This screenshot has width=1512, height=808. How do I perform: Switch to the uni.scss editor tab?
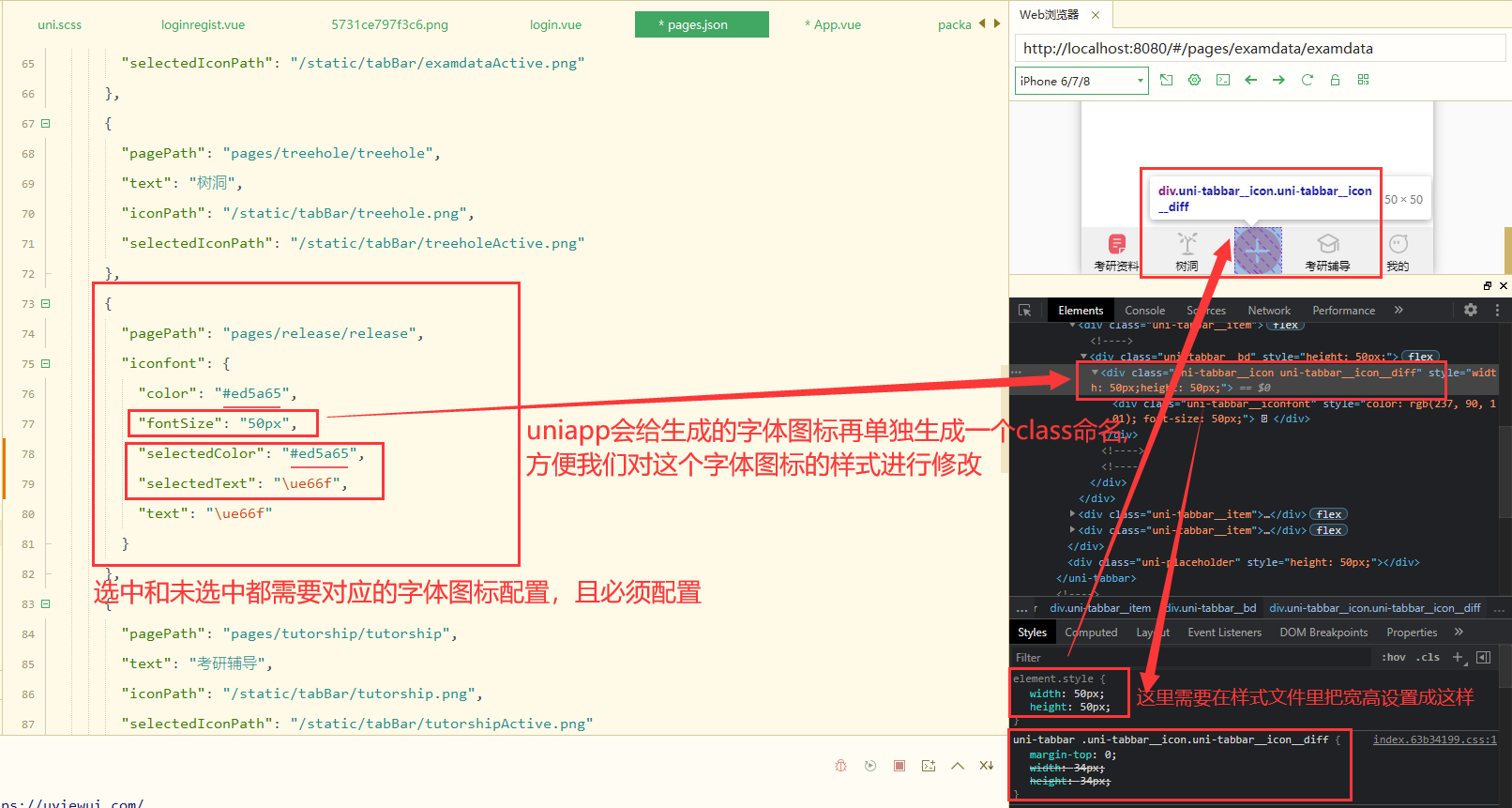60,24
